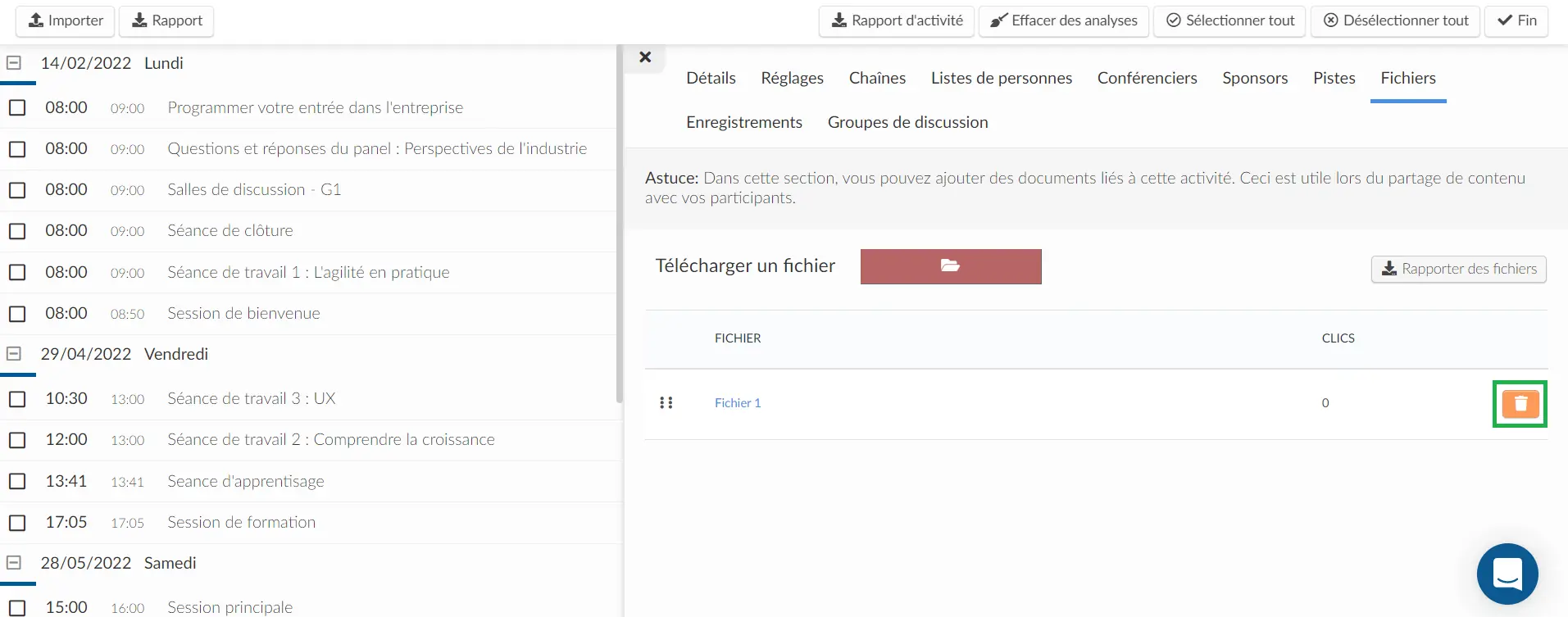Grab the drag handle next to Fichier 1
The image size is (1568, 617).
(x=666, y=403)
